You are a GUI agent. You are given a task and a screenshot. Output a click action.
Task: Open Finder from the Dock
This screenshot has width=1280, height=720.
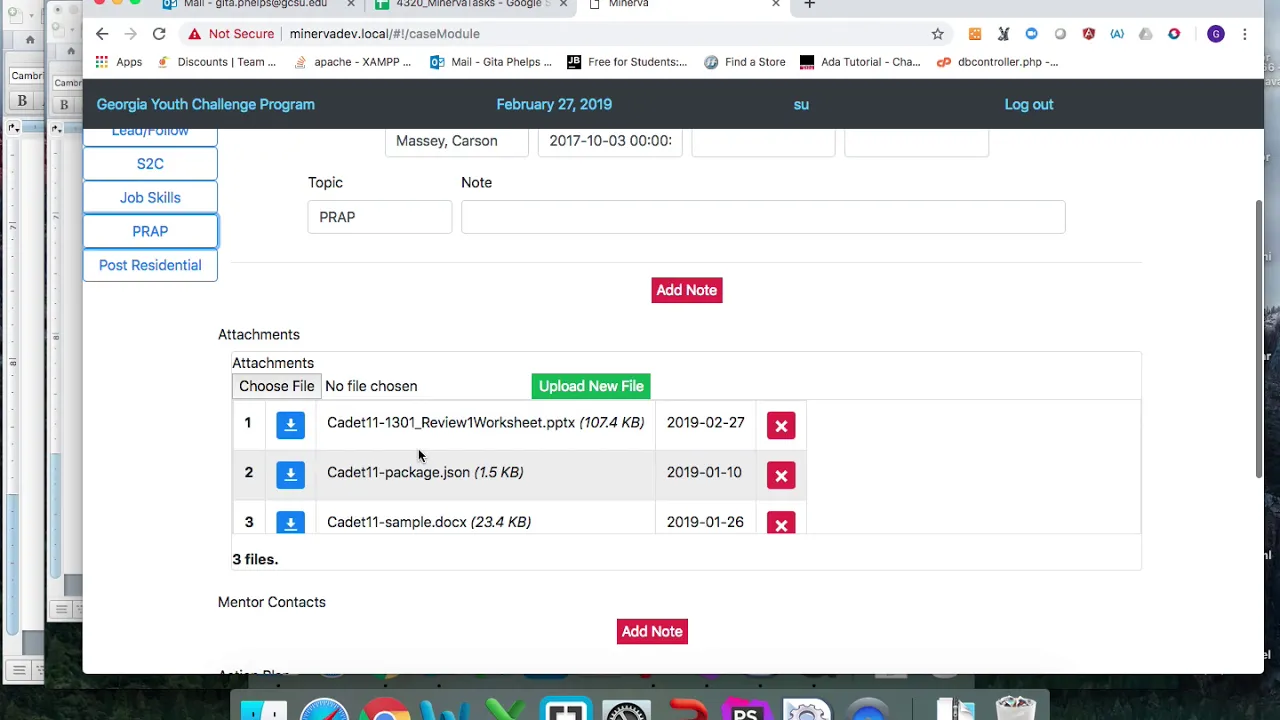coord(264,710)
